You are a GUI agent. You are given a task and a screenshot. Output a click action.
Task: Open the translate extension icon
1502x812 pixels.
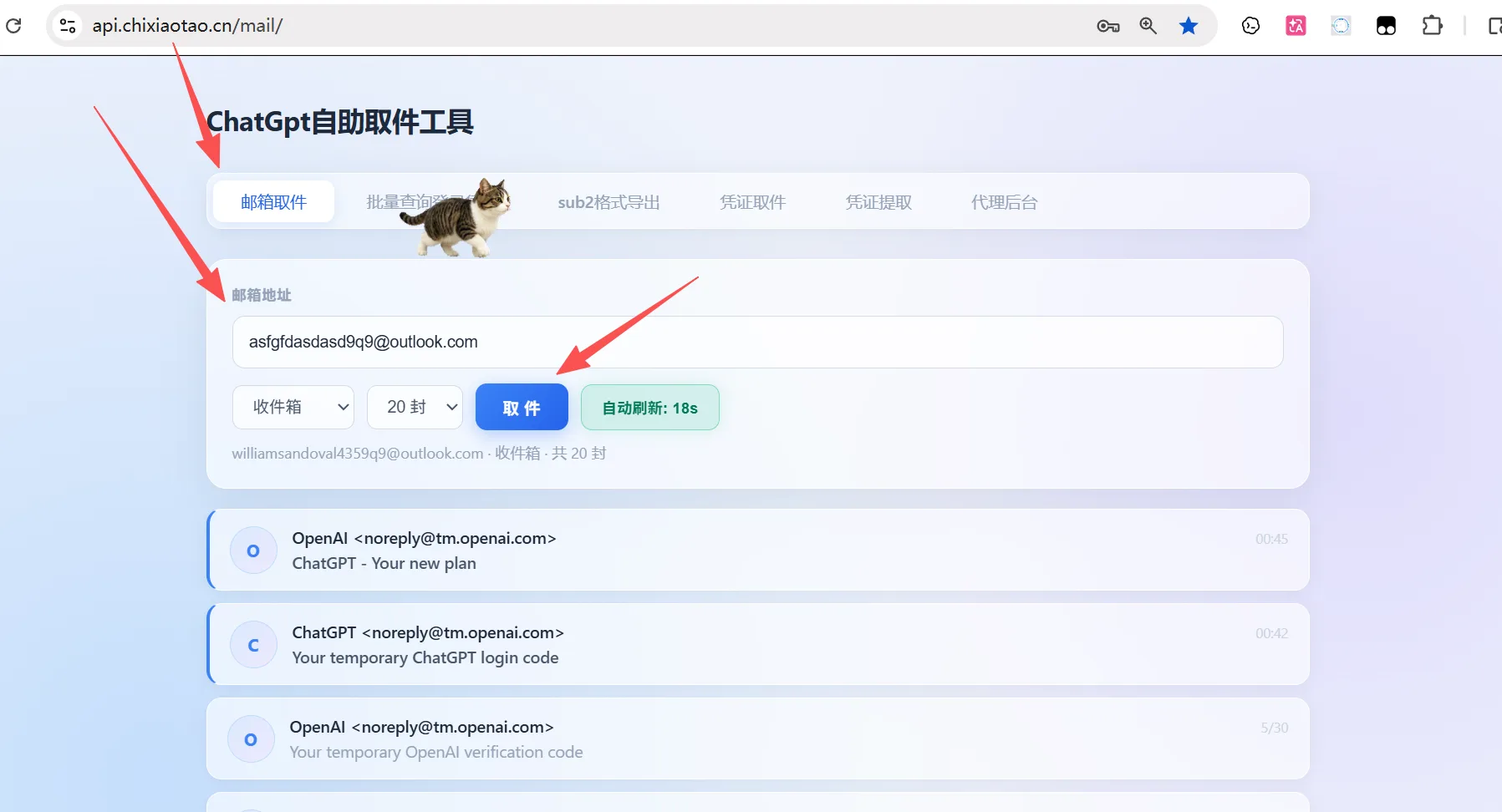[1296, 26]
